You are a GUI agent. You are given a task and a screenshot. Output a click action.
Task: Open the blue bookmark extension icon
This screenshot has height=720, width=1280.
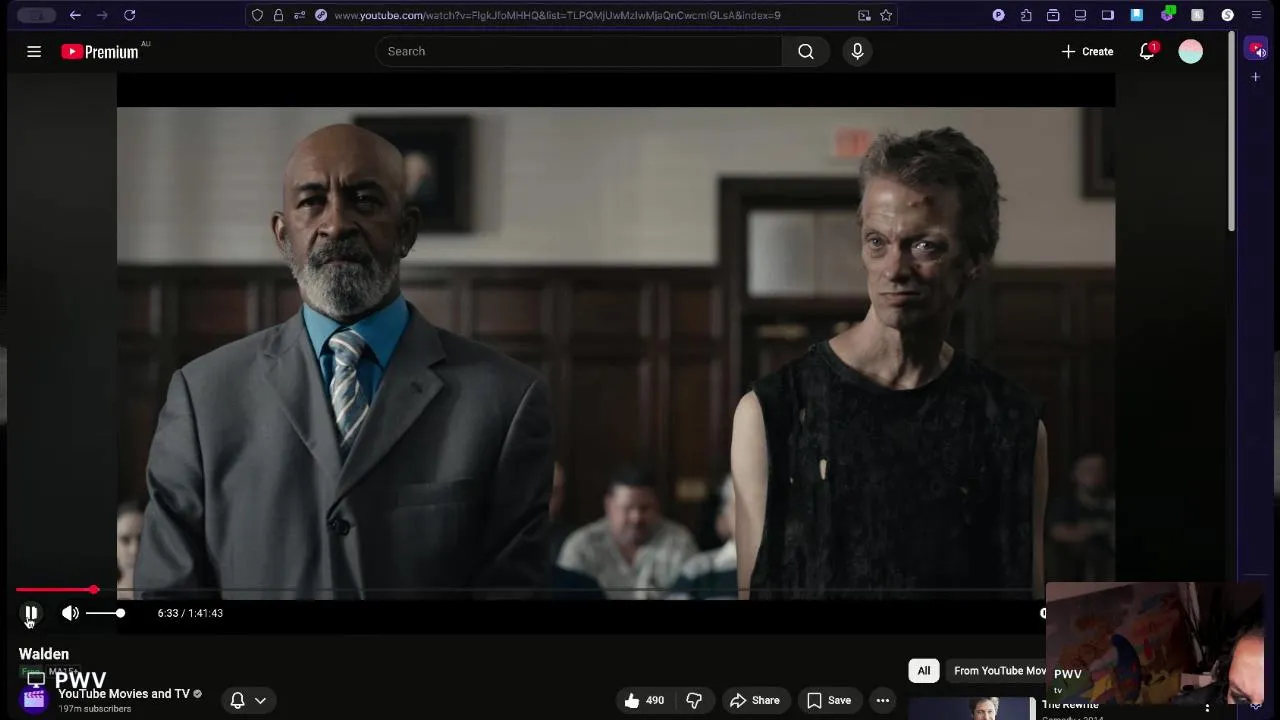pos(1137,15)
